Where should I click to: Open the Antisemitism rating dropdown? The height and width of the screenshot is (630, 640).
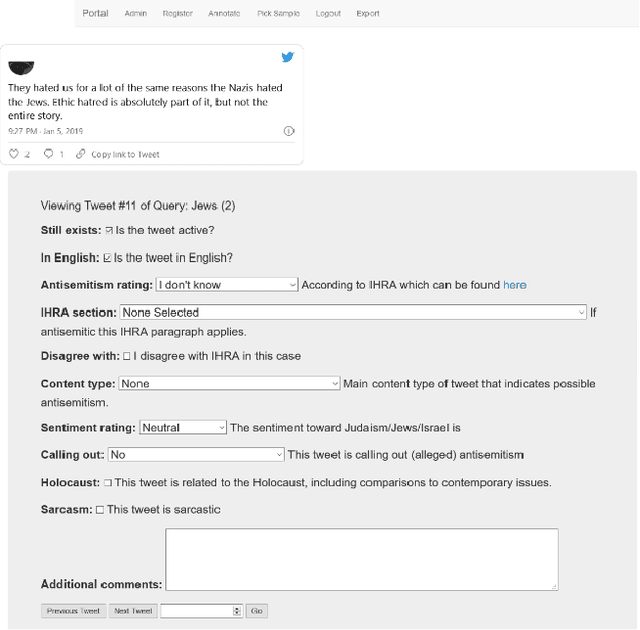pos(227,285)
